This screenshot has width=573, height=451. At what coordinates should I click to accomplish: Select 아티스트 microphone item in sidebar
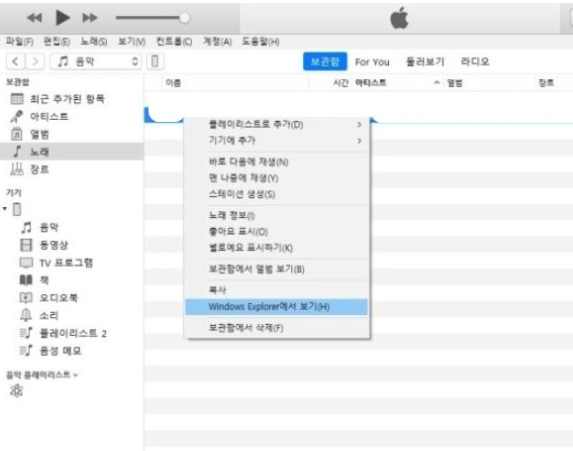coord(72,117)
